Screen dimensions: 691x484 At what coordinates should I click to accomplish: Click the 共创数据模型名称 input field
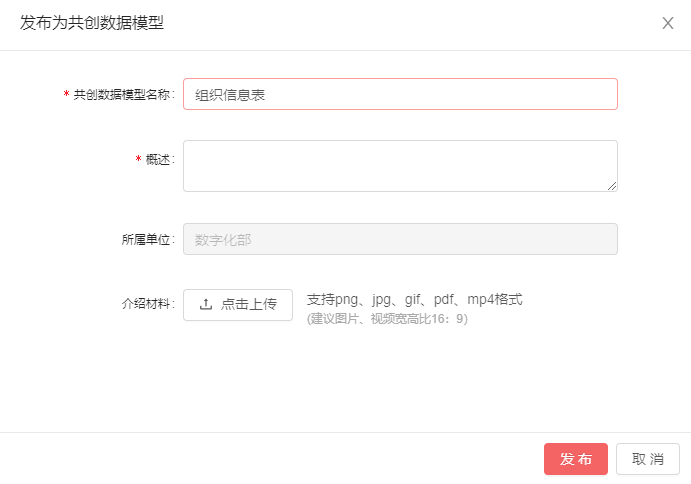(x=400, y=94)
